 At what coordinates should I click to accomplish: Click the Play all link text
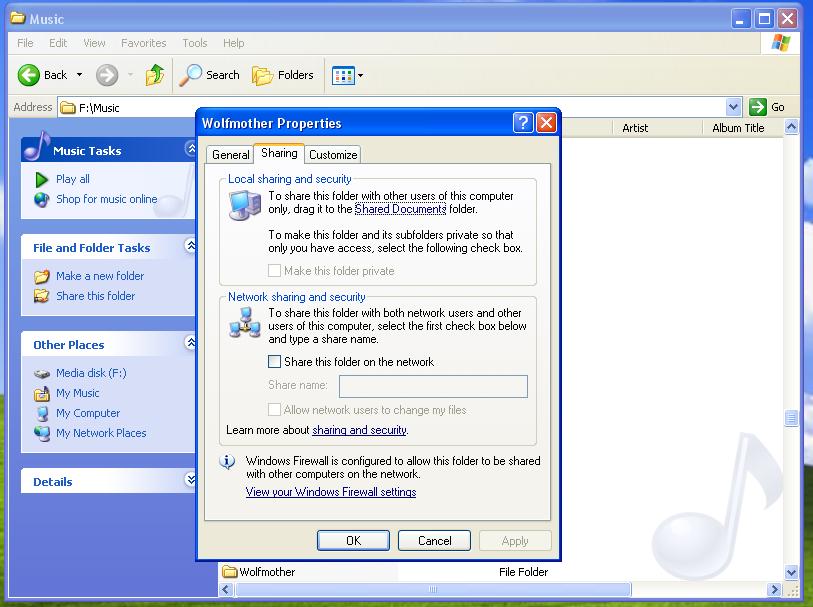pos(73,179)
